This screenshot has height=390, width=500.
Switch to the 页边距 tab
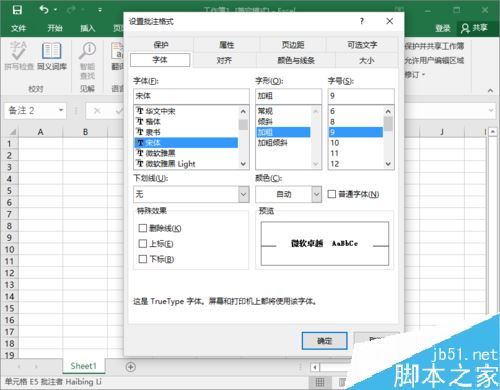[x=293, y=45]
